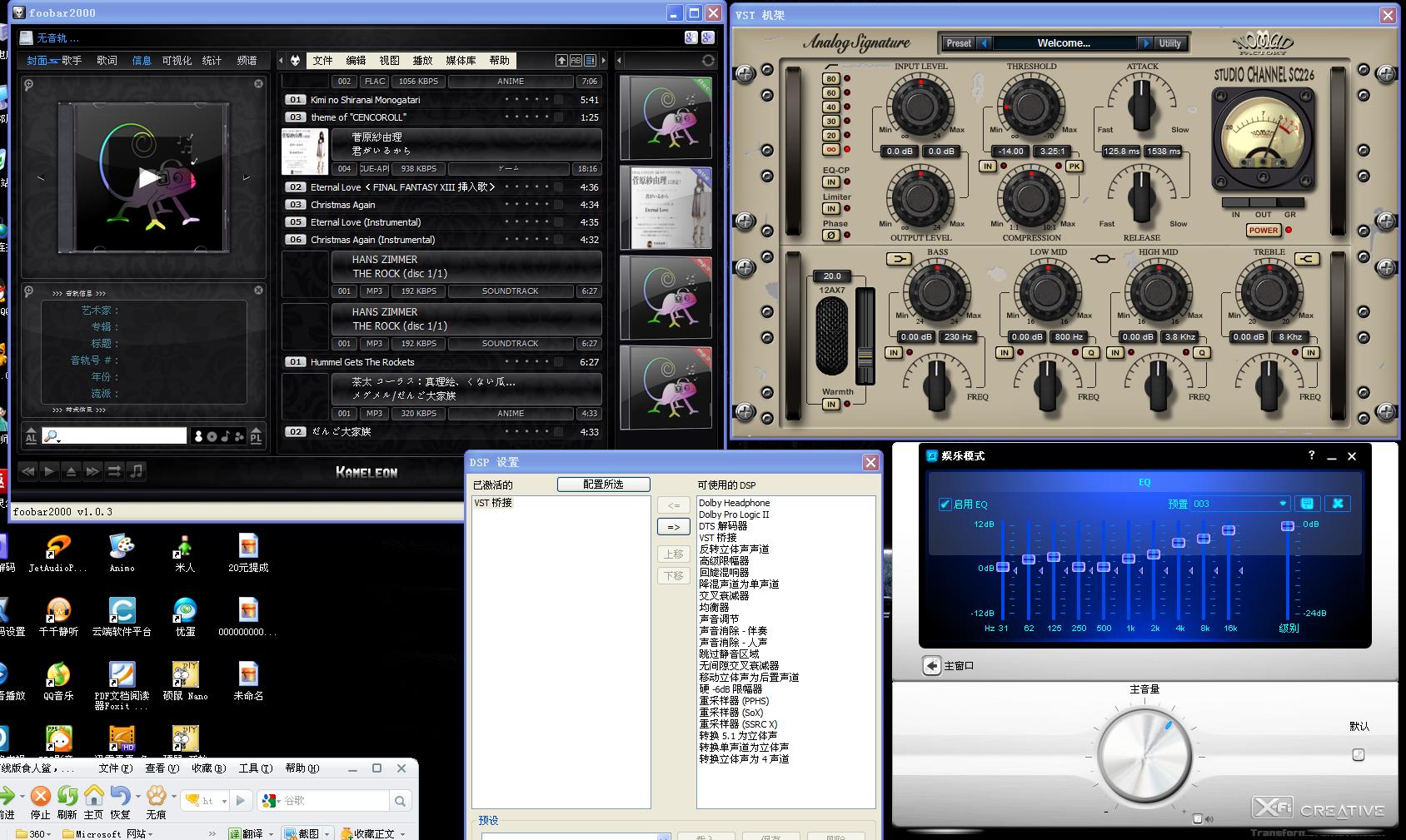Click the music note icon in foobar2000 bottom bar
The width and height of the screenshot is (1406, 840).
click(x=137, y=471)
